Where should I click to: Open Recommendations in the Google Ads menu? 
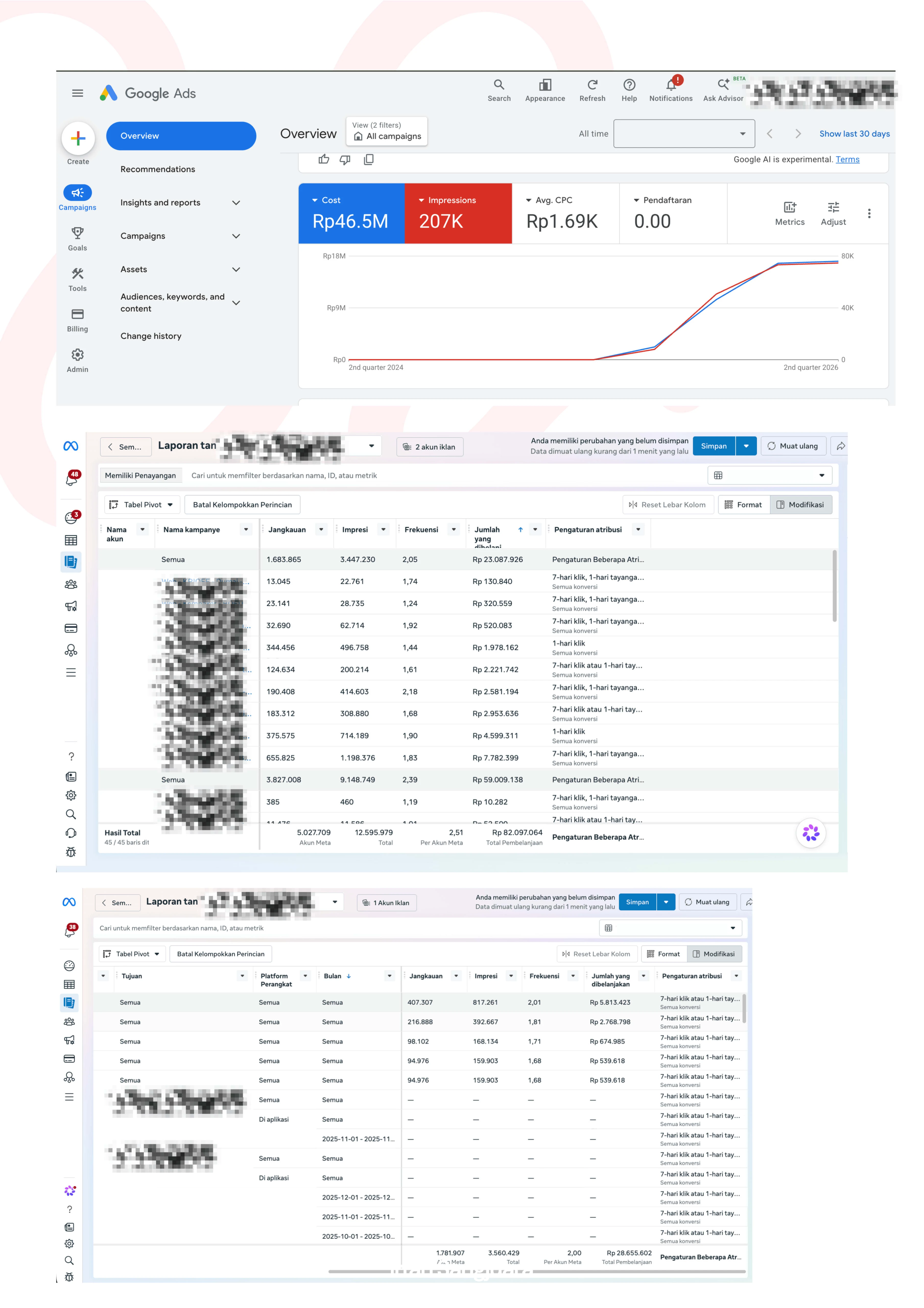[x=158, y=169]
